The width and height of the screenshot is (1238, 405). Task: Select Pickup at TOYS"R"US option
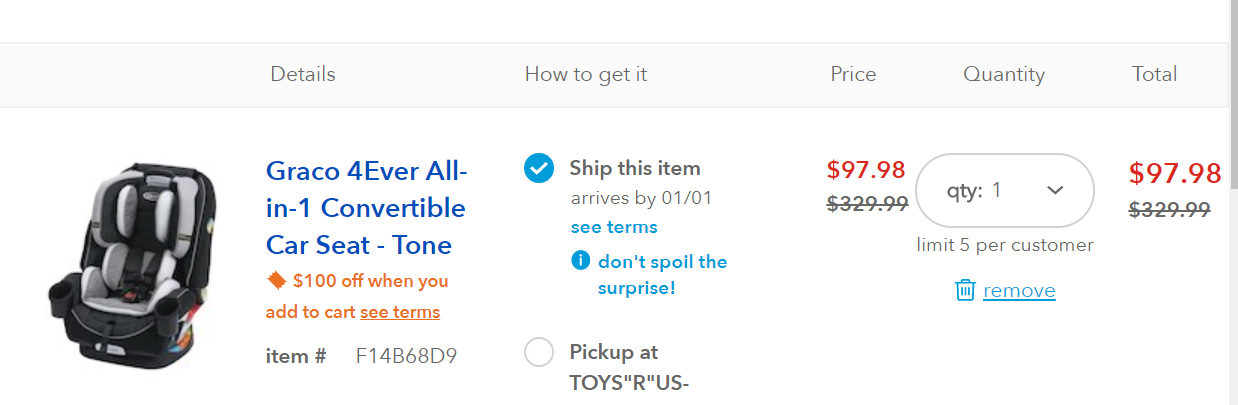539,352
